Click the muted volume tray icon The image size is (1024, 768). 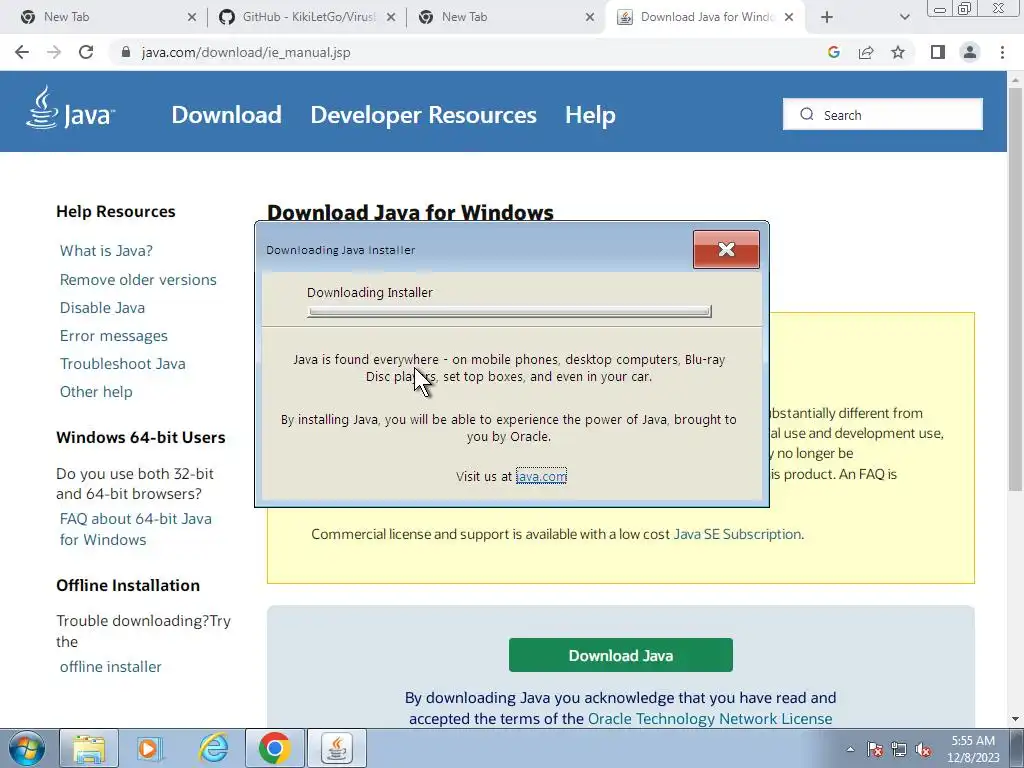923,749
